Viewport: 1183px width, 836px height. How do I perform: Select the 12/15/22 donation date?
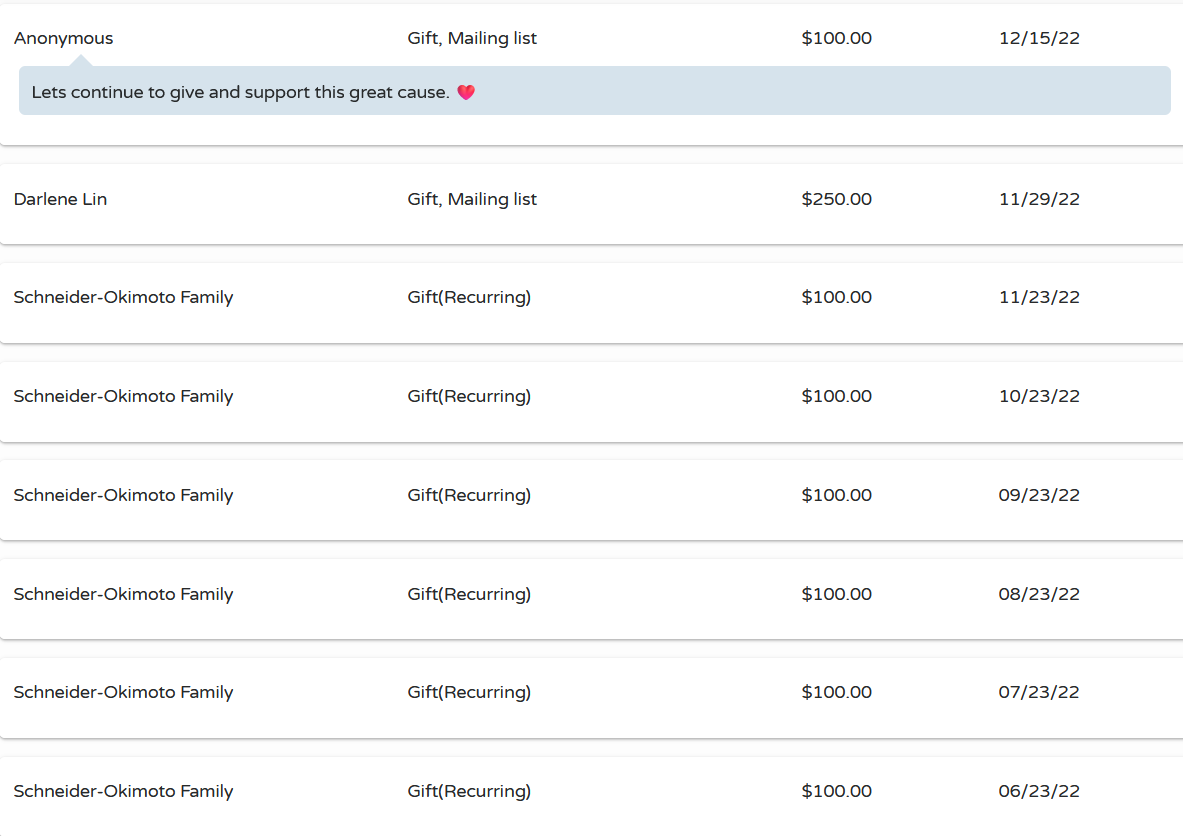coord(1039,38)
